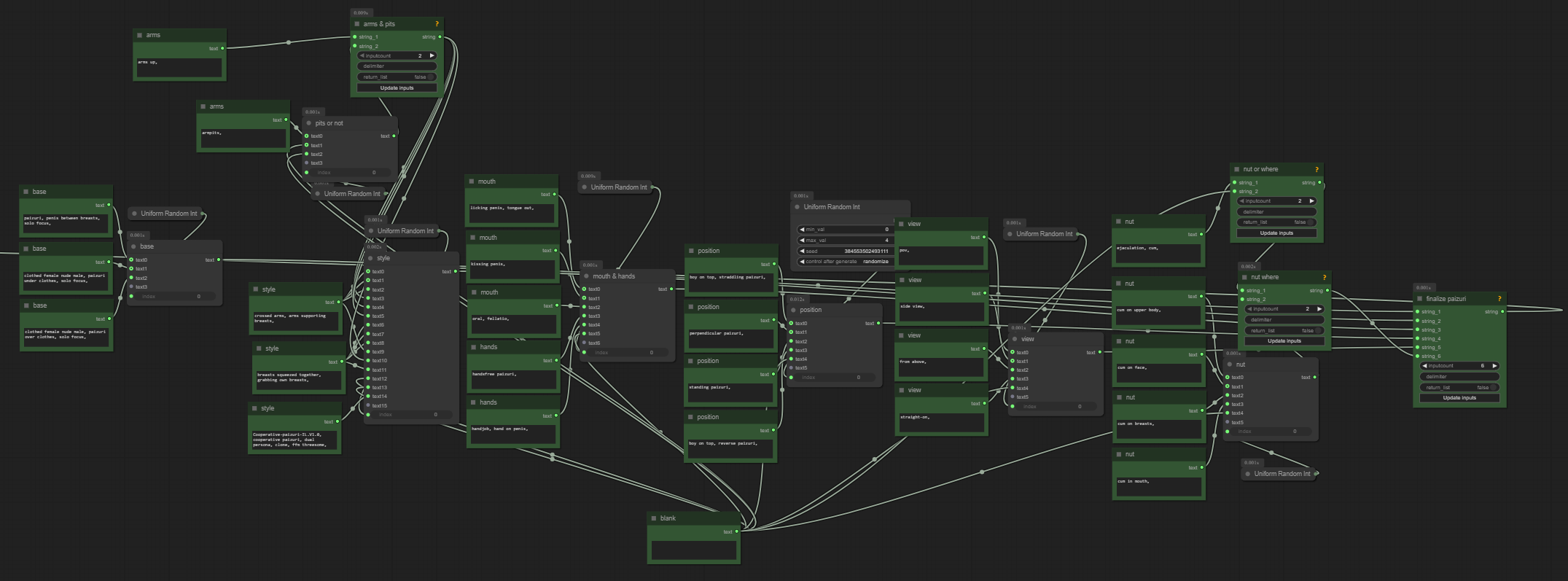Image resolution: width=1568 pixels, height=581 pixels.
Task: Collapse the nut or where node
Action: (1237, 169)
